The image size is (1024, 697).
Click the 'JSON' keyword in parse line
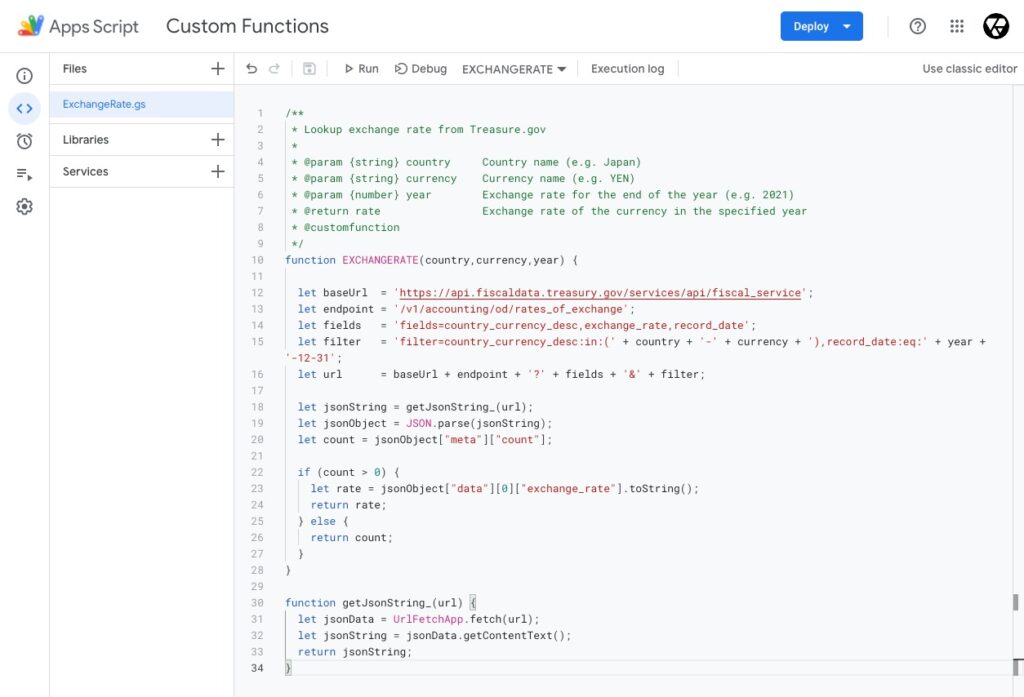click(419, 423)
